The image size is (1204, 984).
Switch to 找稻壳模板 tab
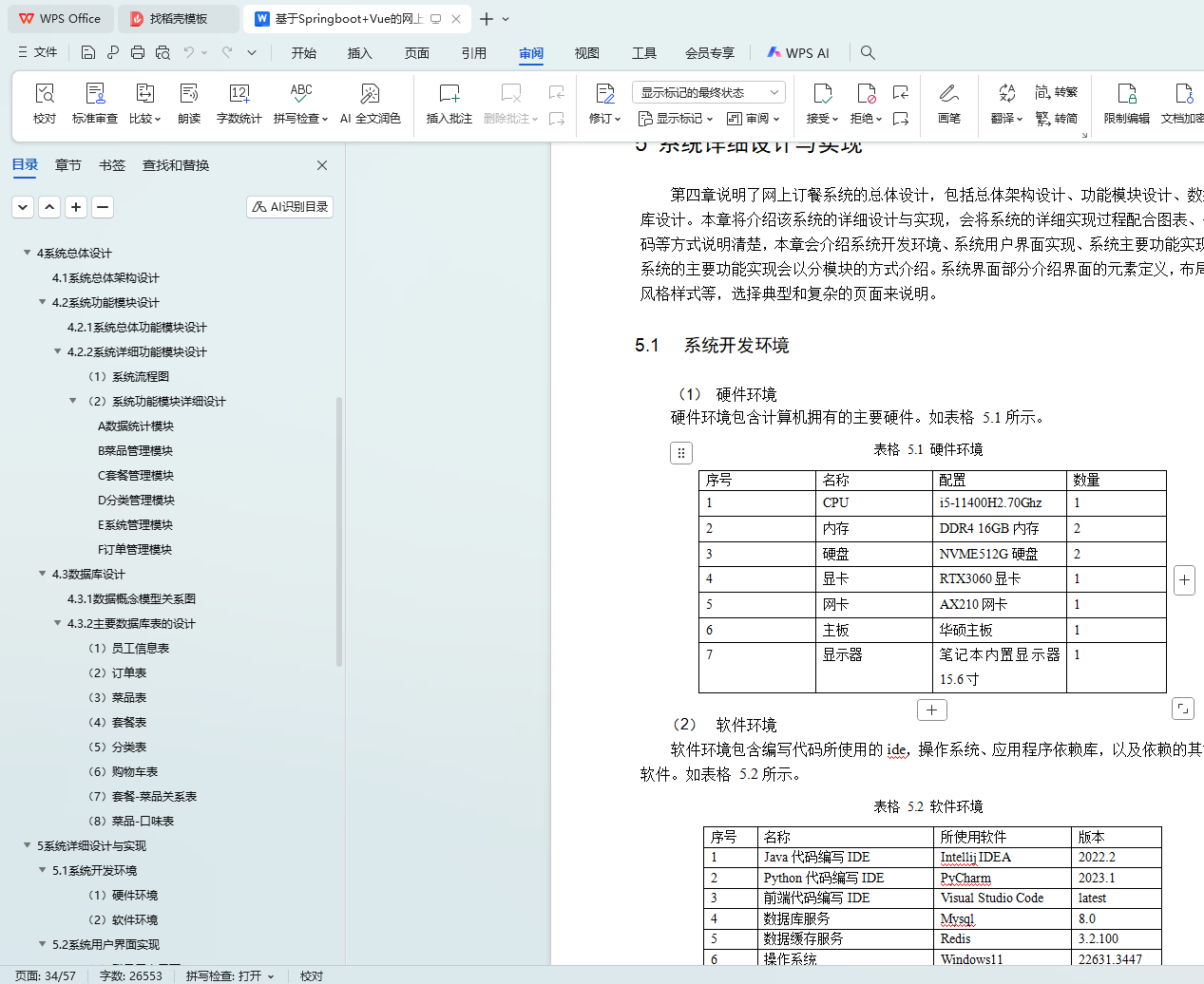coord(178,19)
